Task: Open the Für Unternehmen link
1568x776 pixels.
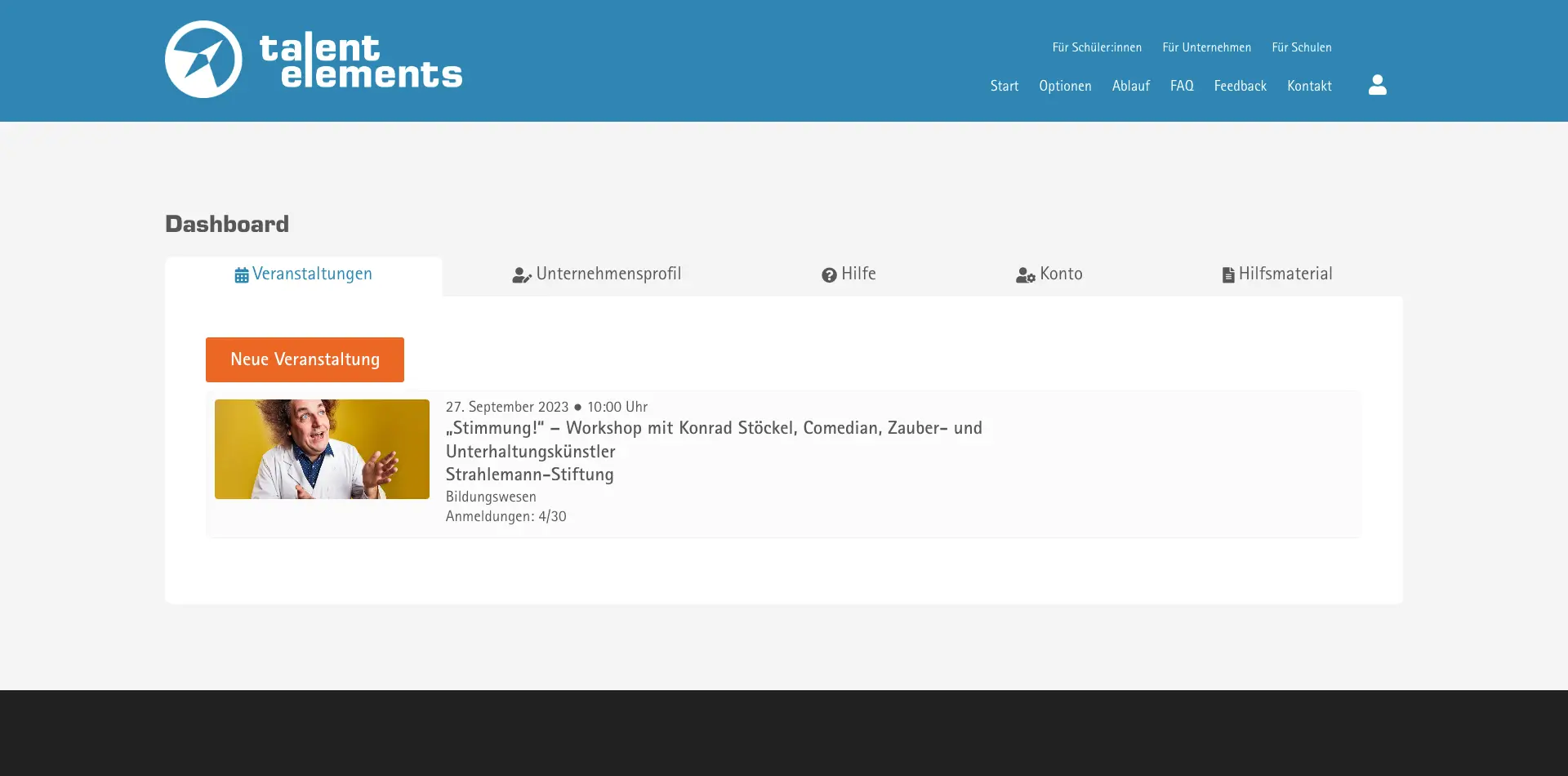Action: (1206, 47)
